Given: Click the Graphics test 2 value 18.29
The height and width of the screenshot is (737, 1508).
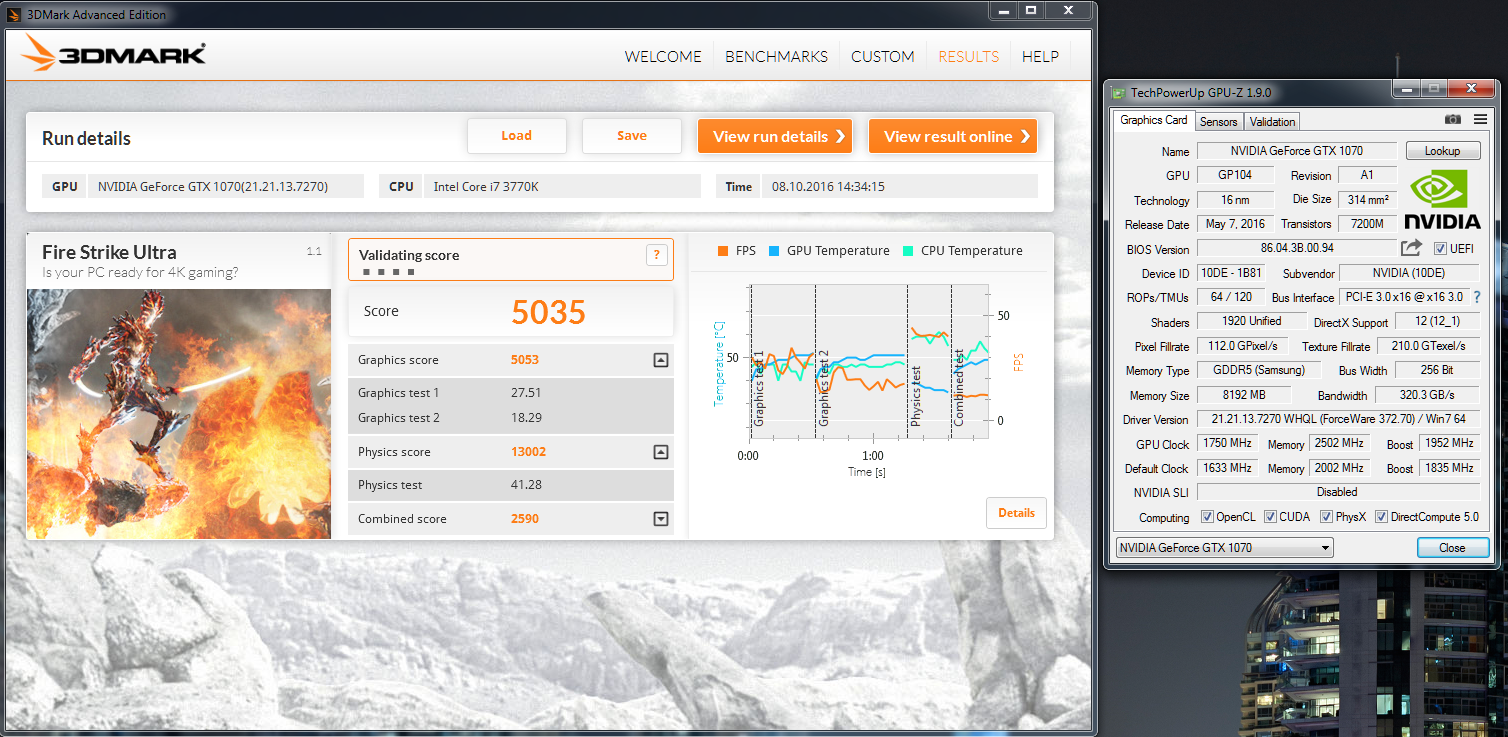Looking at the screenshot, I should pos(526,418).
